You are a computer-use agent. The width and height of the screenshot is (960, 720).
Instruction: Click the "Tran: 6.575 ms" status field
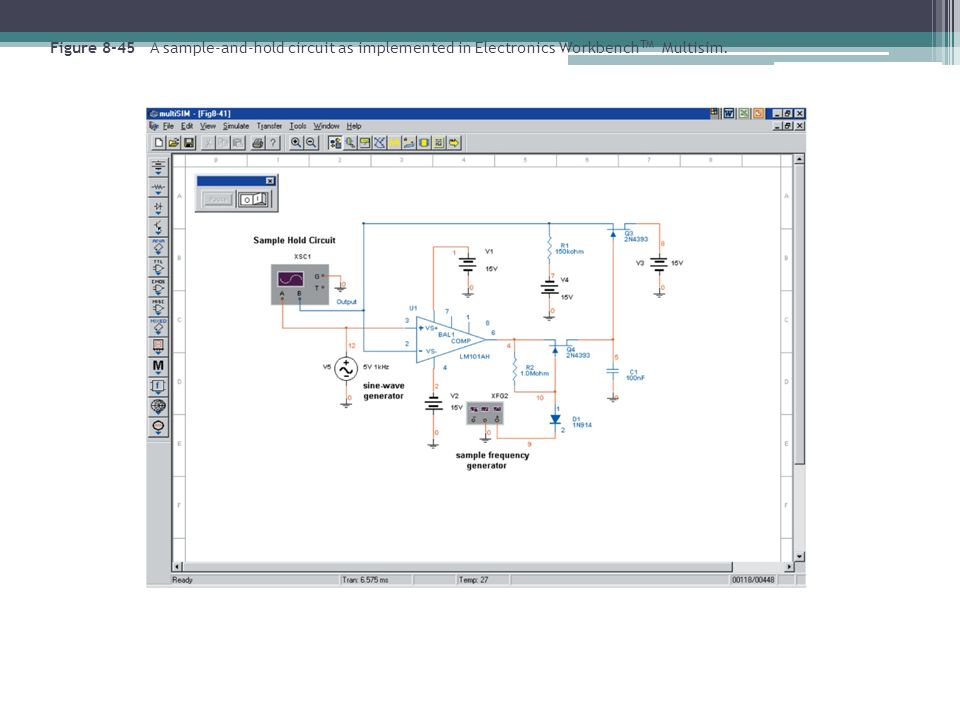(x=375, y=580)
